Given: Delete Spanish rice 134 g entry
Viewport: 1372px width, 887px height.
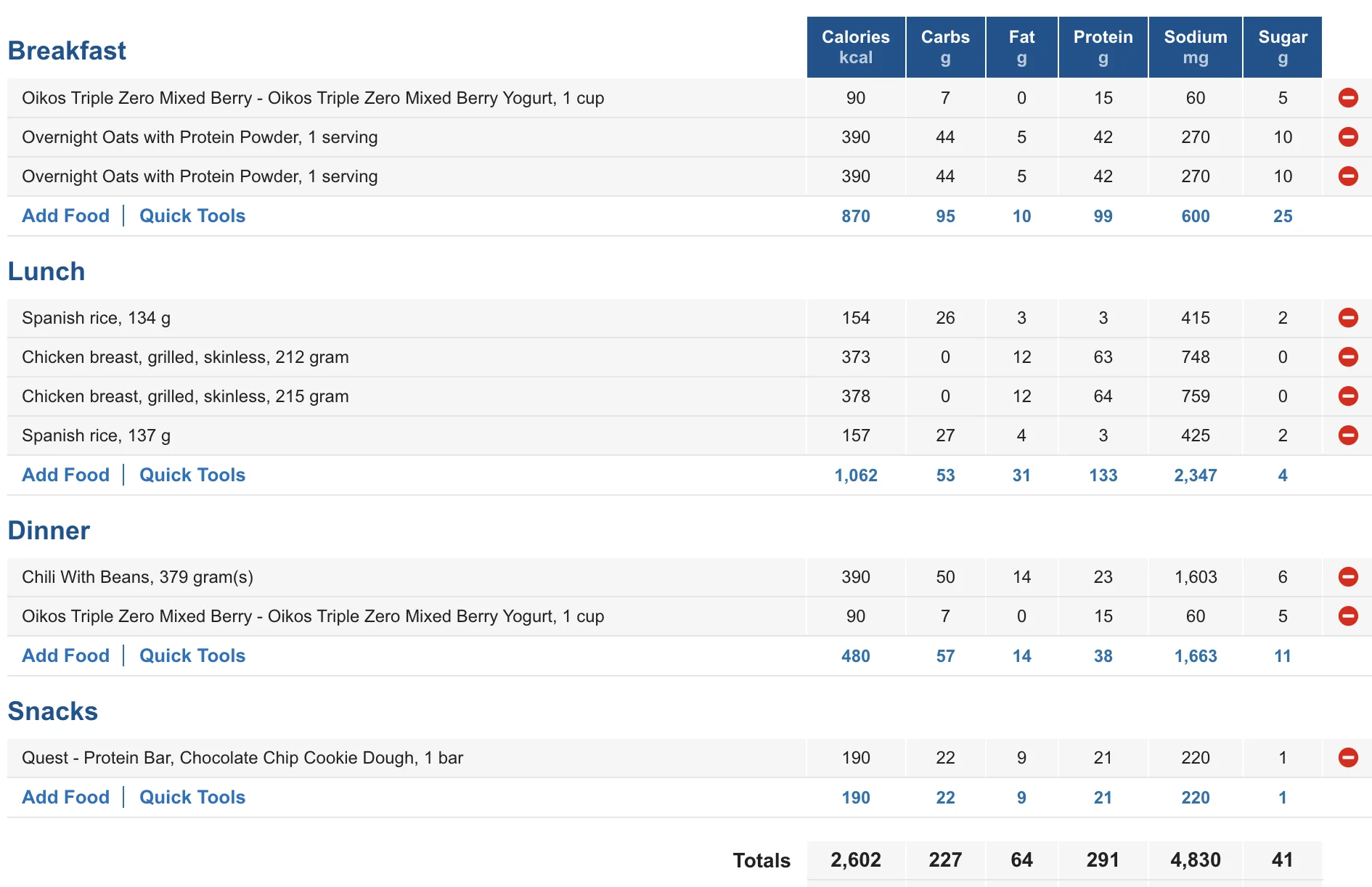Looking at the screenshot, I should [1348, 318].
